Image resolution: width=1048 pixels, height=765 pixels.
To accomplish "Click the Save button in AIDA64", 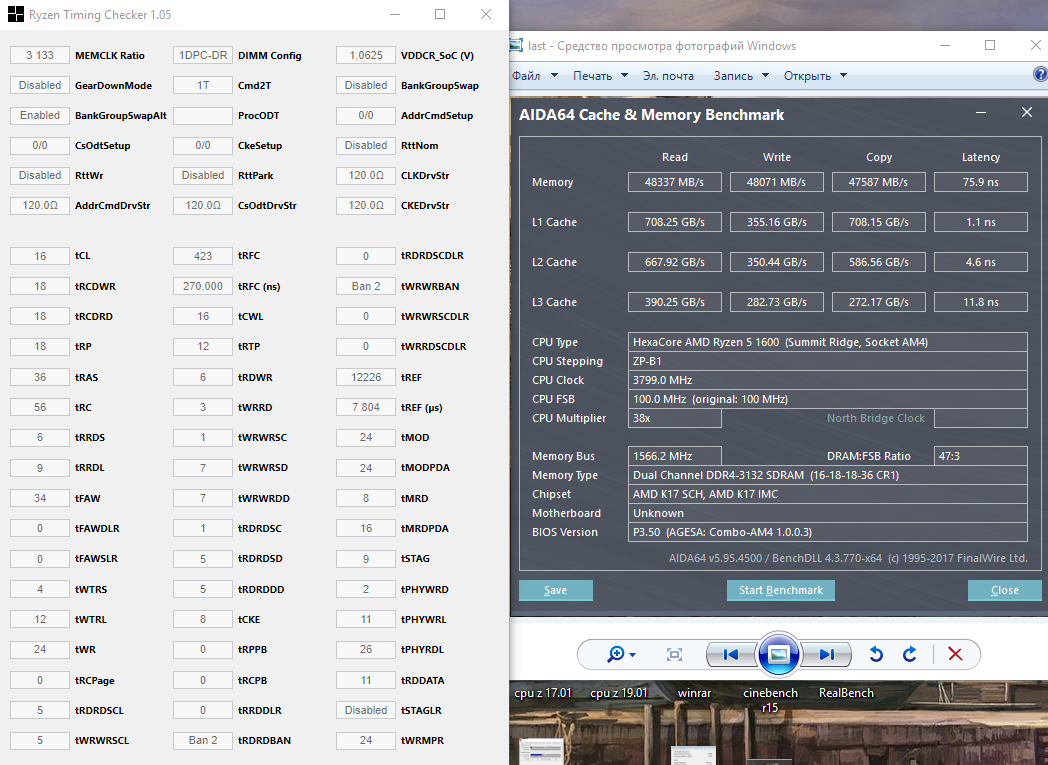I will 555,590.
